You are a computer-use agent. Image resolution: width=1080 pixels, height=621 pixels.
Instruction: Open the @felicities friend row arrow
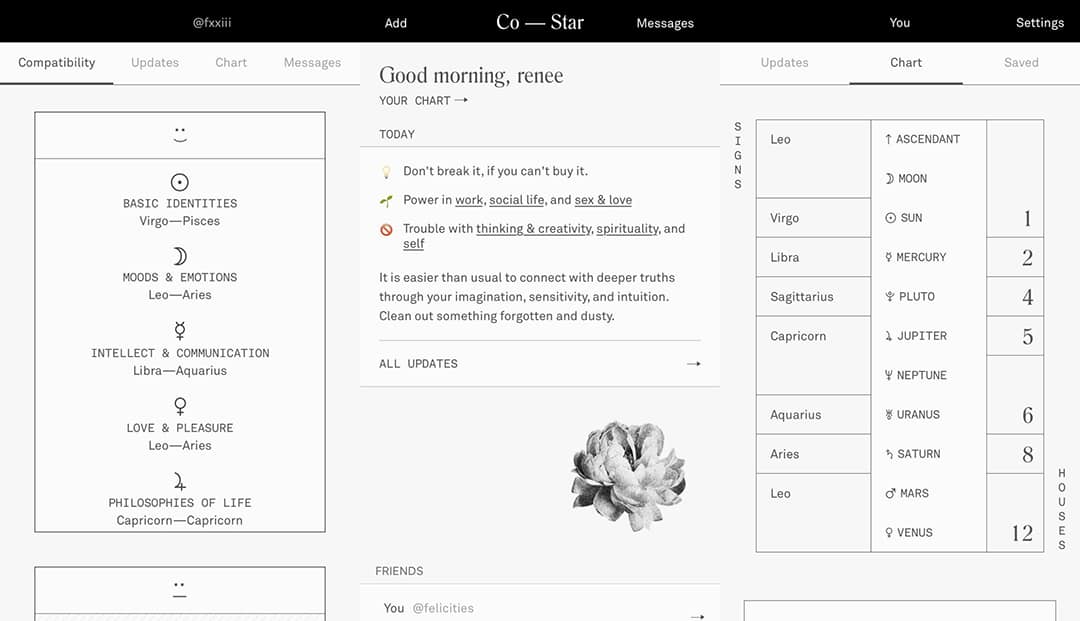[x=697, y=616]
